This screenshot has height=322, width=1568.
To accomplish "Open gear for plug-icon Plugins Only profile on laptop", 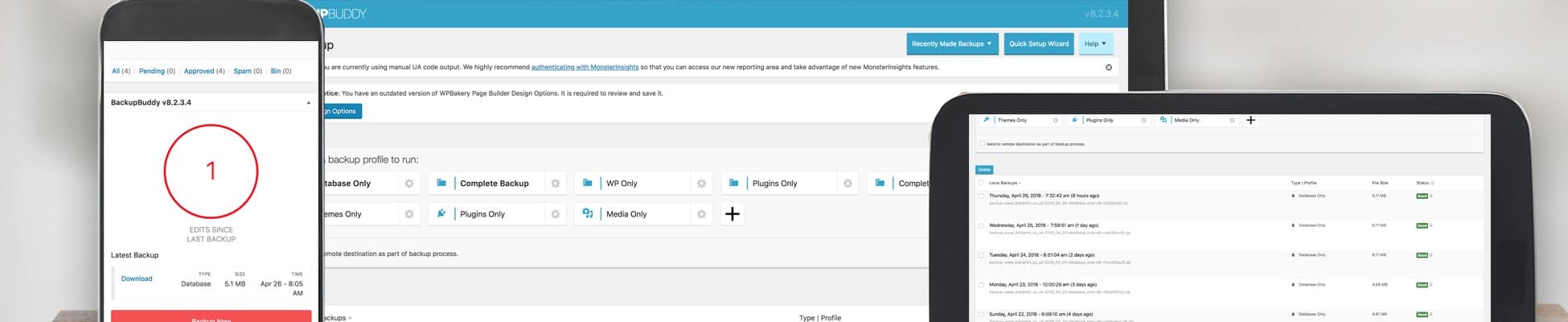I will tap(556, 214).
